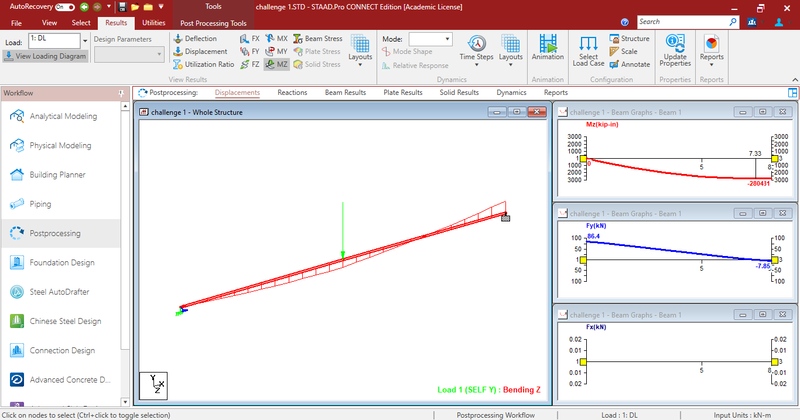Viewport: 800px width, 420px height.
Task: Select the Steel AutoDrafter workflow
Action: pyautogui.click(x=60, y=292)
